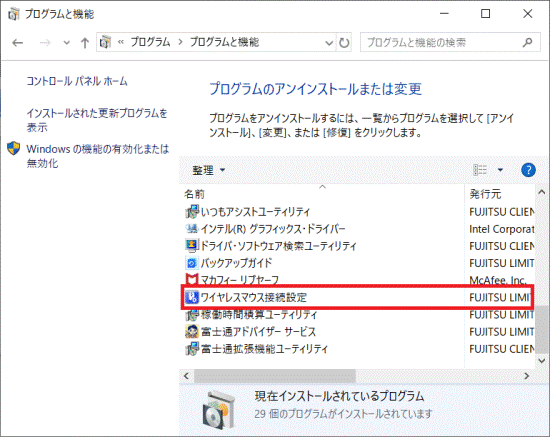Expand the view options dropdown arrow
Image resolution: width=550 pixels, height=437 pixels.
coord(500,170)
